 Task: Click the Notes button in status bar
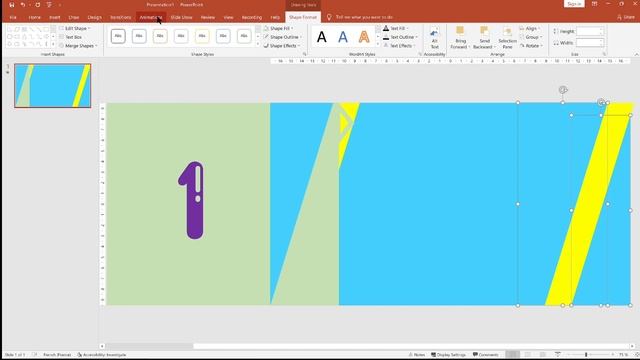click(416, 355)
